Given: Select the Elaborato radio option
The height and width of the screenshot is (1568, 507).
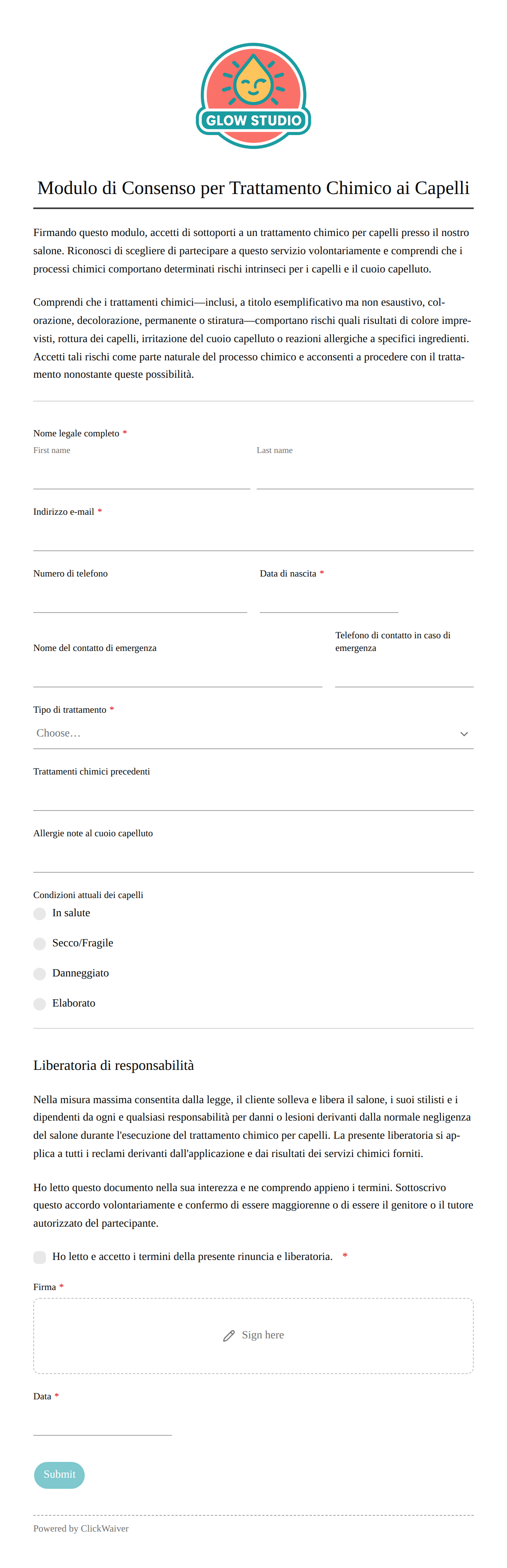Looking at the screenshot, I should 40,1003.
